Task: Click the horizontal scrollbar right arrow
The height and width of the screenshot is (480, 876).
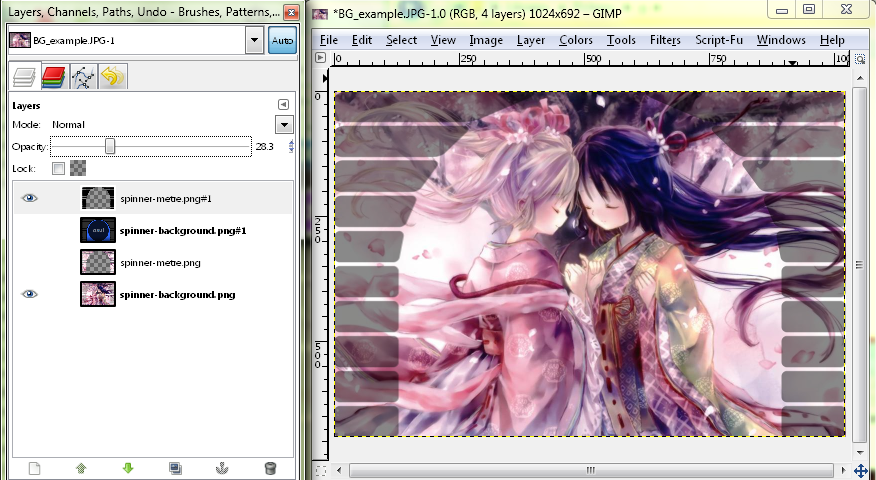Action: (x=844, y=471)
